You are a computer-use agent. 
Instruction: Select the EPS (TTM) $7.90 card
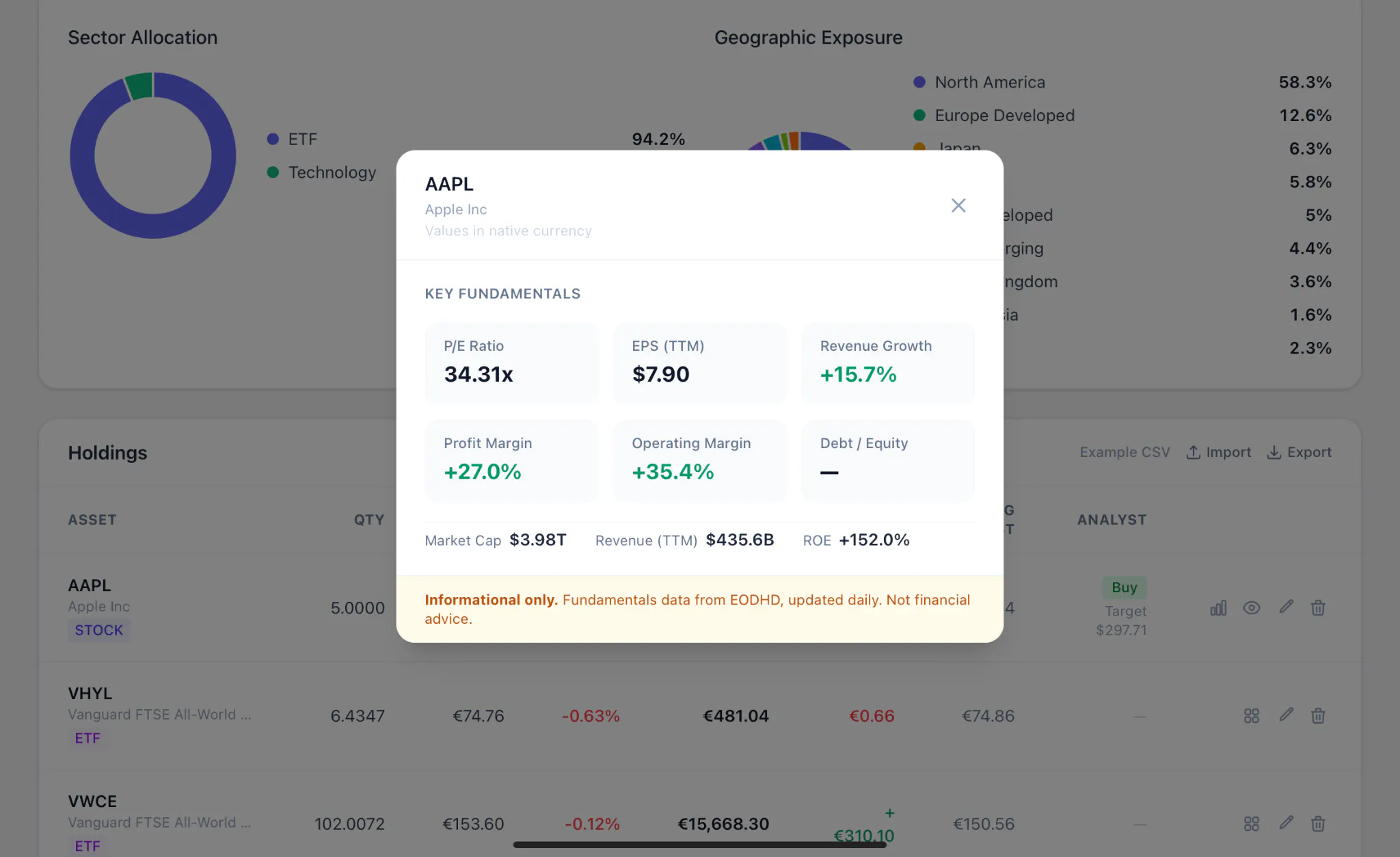(x=699, y=363)
